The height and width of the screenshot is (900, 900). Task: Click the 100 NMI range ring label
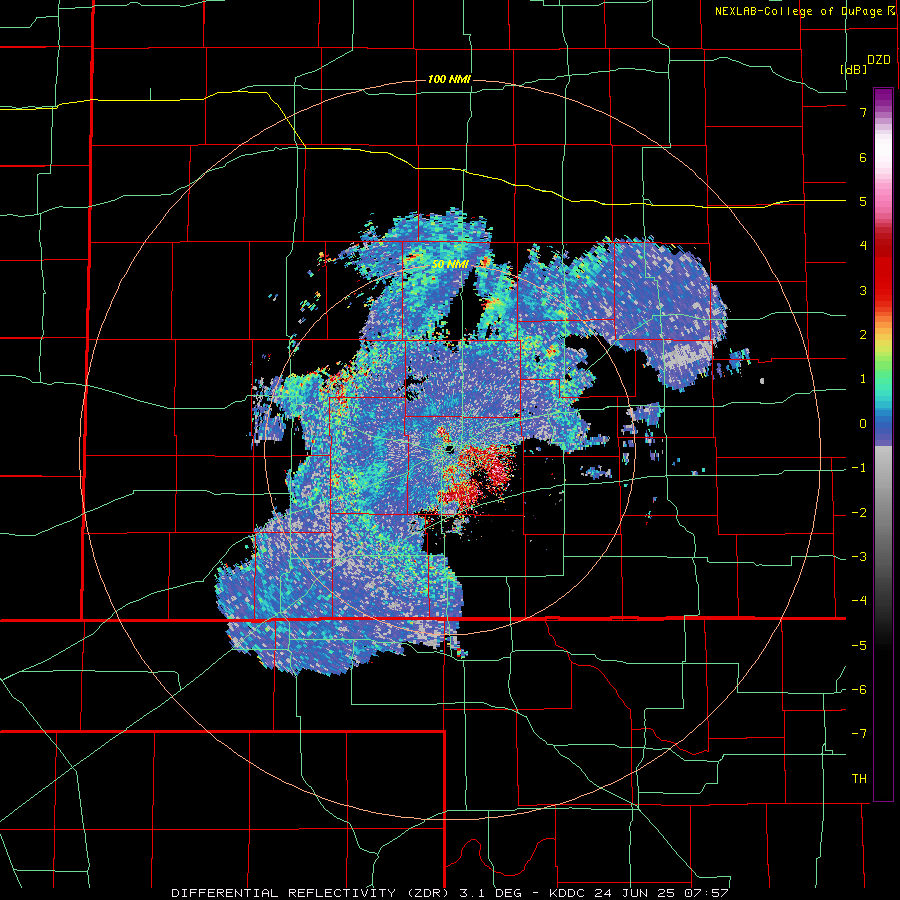[x=449, y=79]
